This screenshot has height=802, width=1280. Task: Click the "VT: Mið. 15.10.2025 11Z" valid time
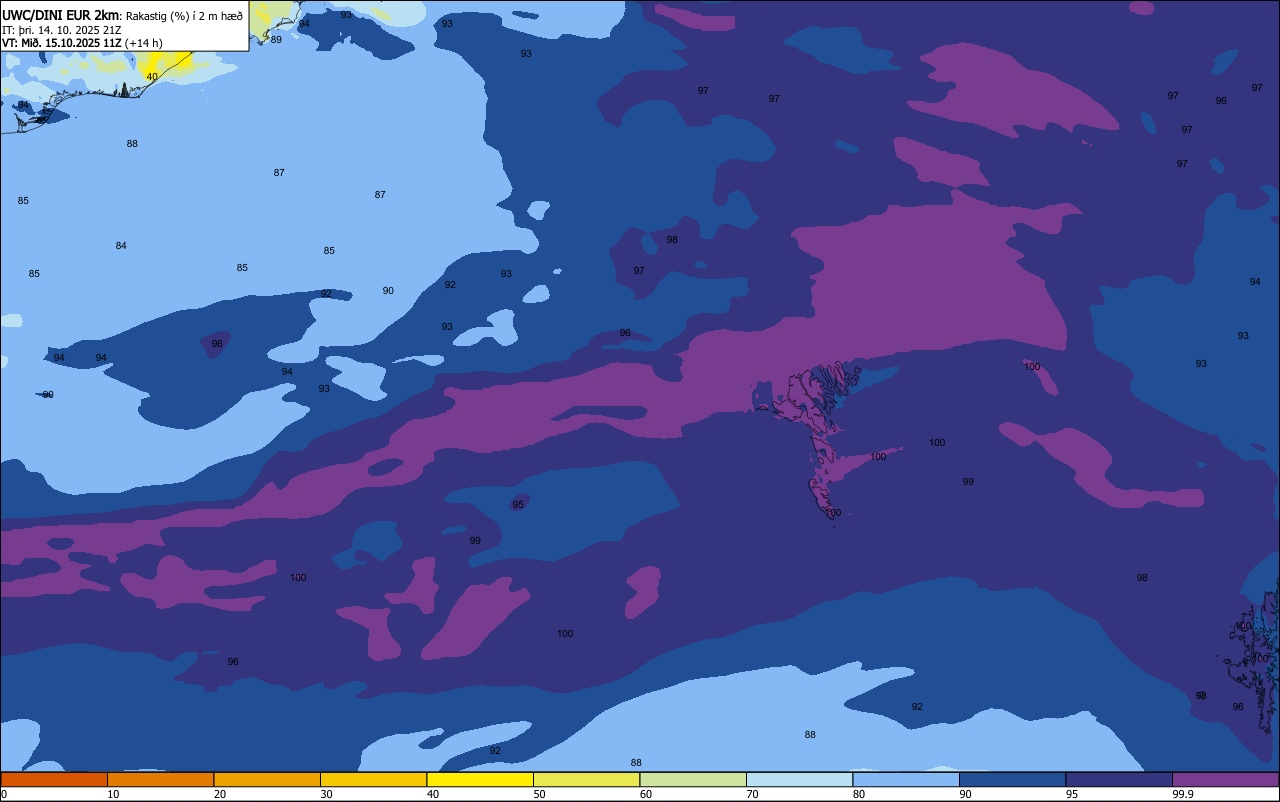62,43
